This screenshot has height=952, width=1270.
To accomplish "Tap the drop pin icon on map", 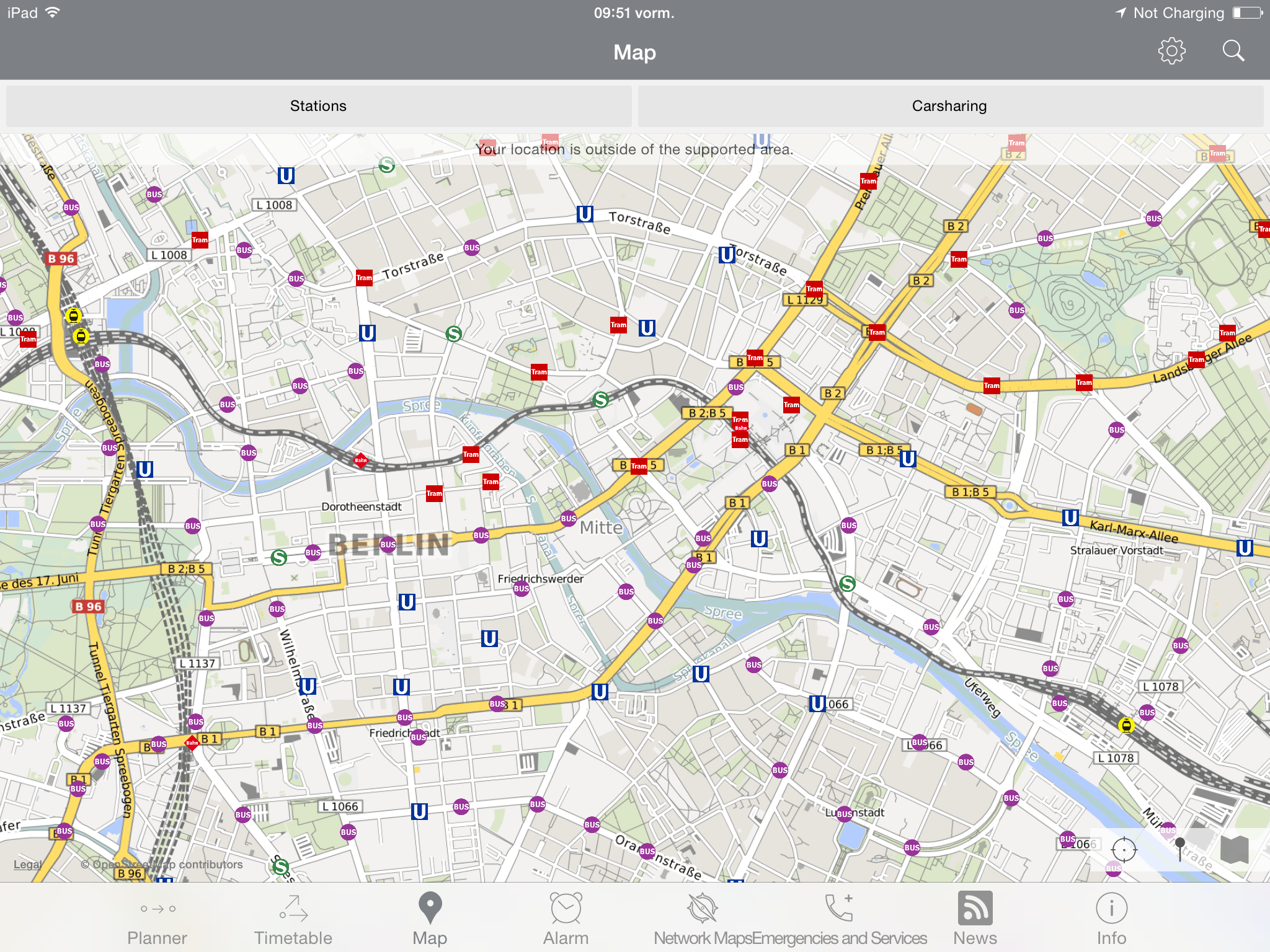I will pos(1180,849).
